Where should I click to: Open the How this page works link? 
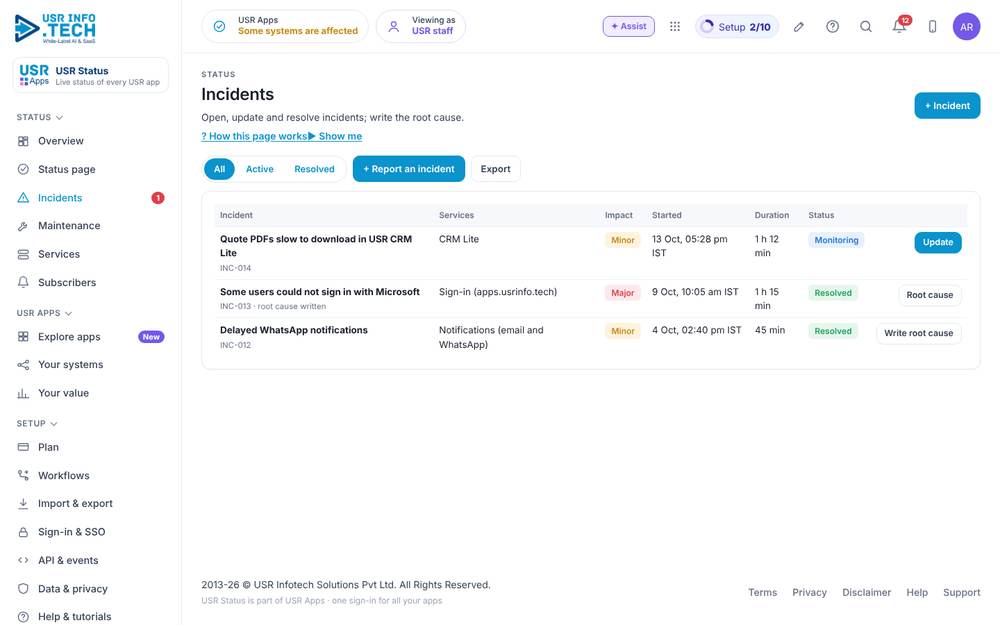(x=254, y=136)
